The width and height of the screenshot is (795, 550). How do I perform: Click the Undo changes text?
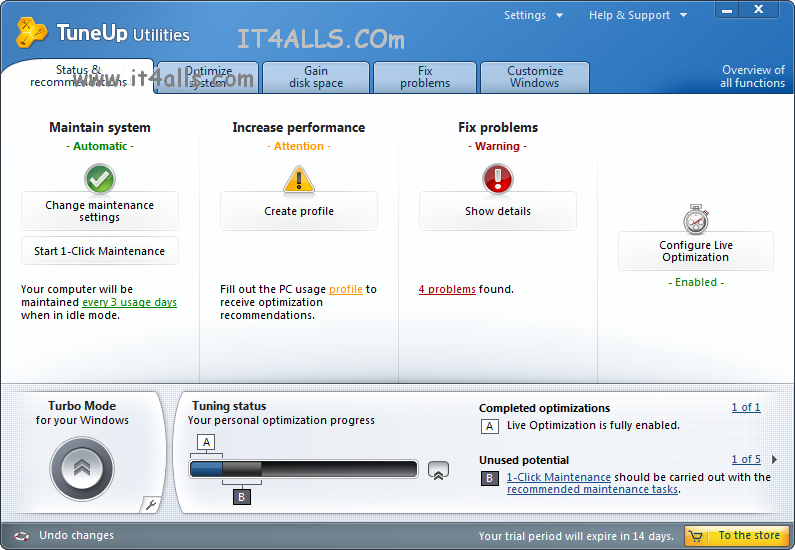(77, 535)
